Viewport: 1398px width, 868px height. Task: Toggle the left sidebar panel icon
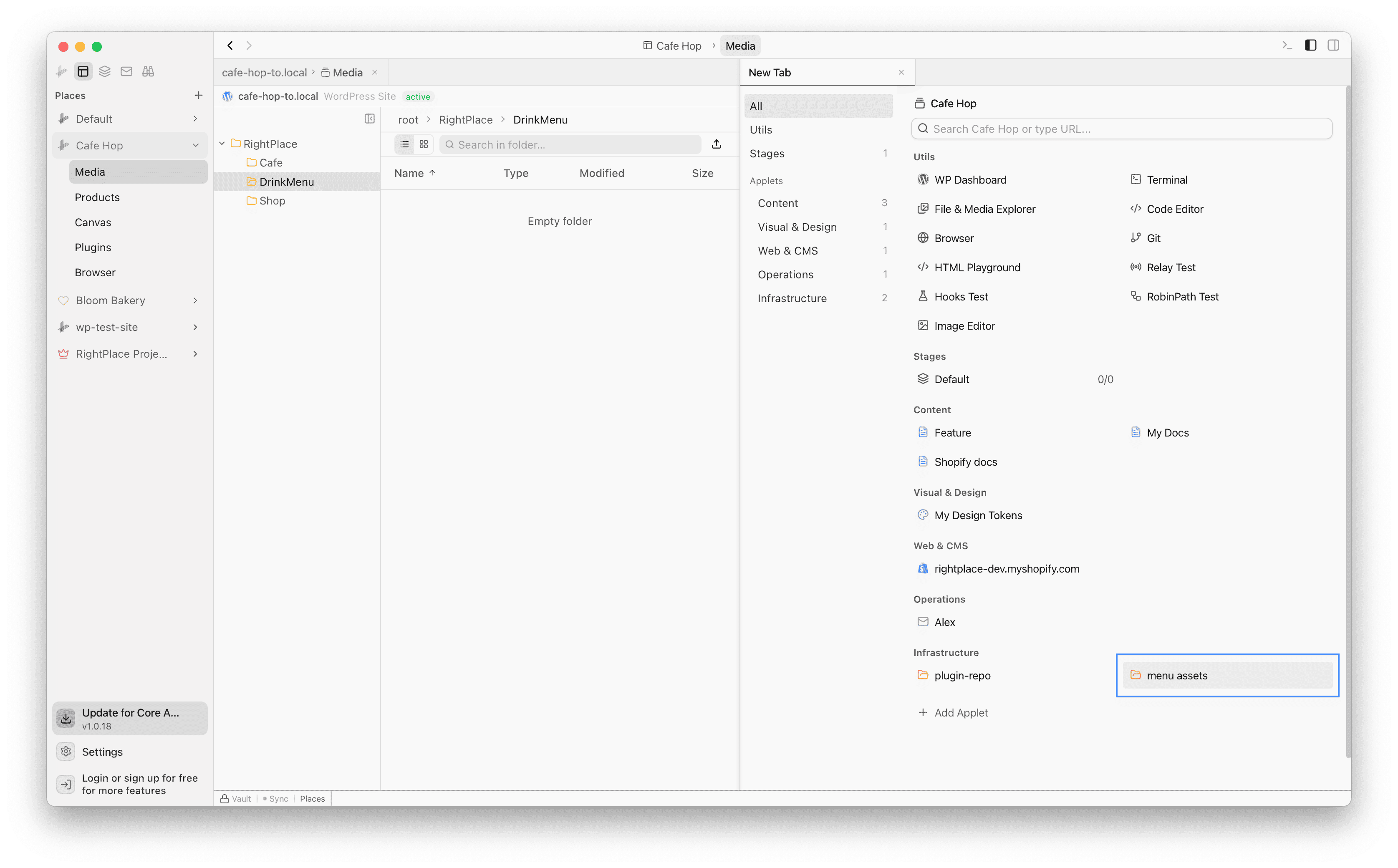coord(1310,45)
